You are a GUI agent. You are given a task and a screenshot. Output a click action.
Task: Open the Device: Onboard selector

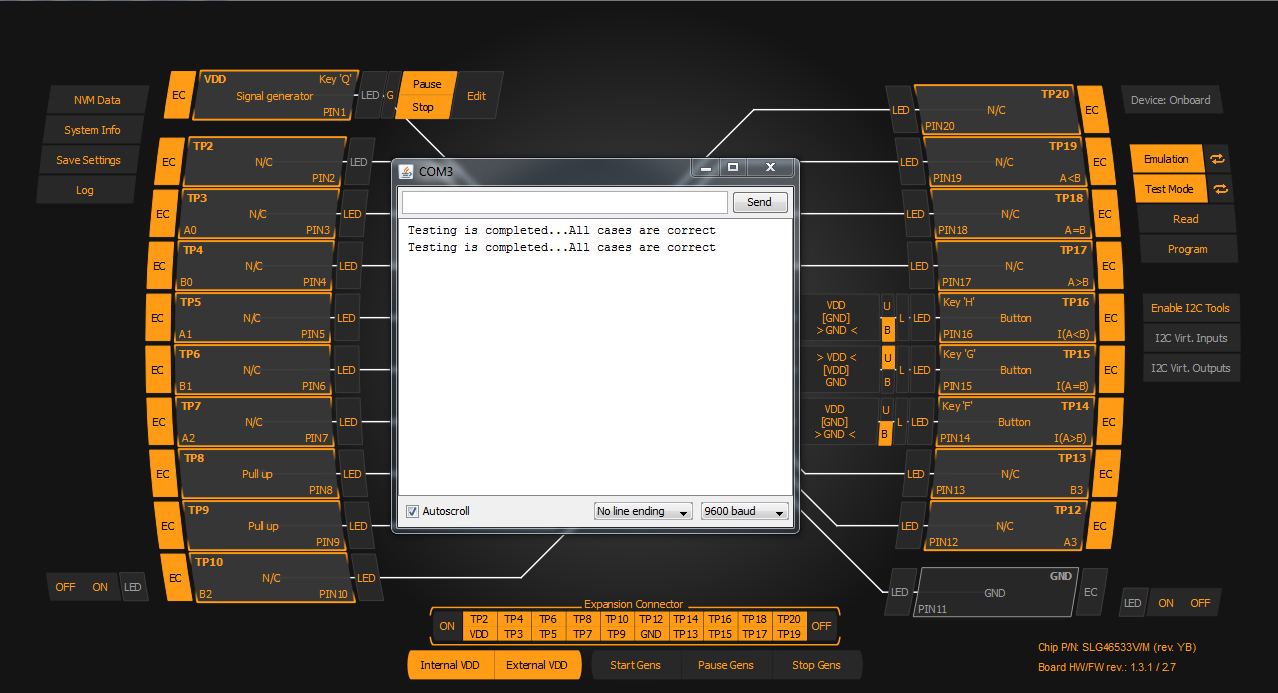pos(1170,100)
